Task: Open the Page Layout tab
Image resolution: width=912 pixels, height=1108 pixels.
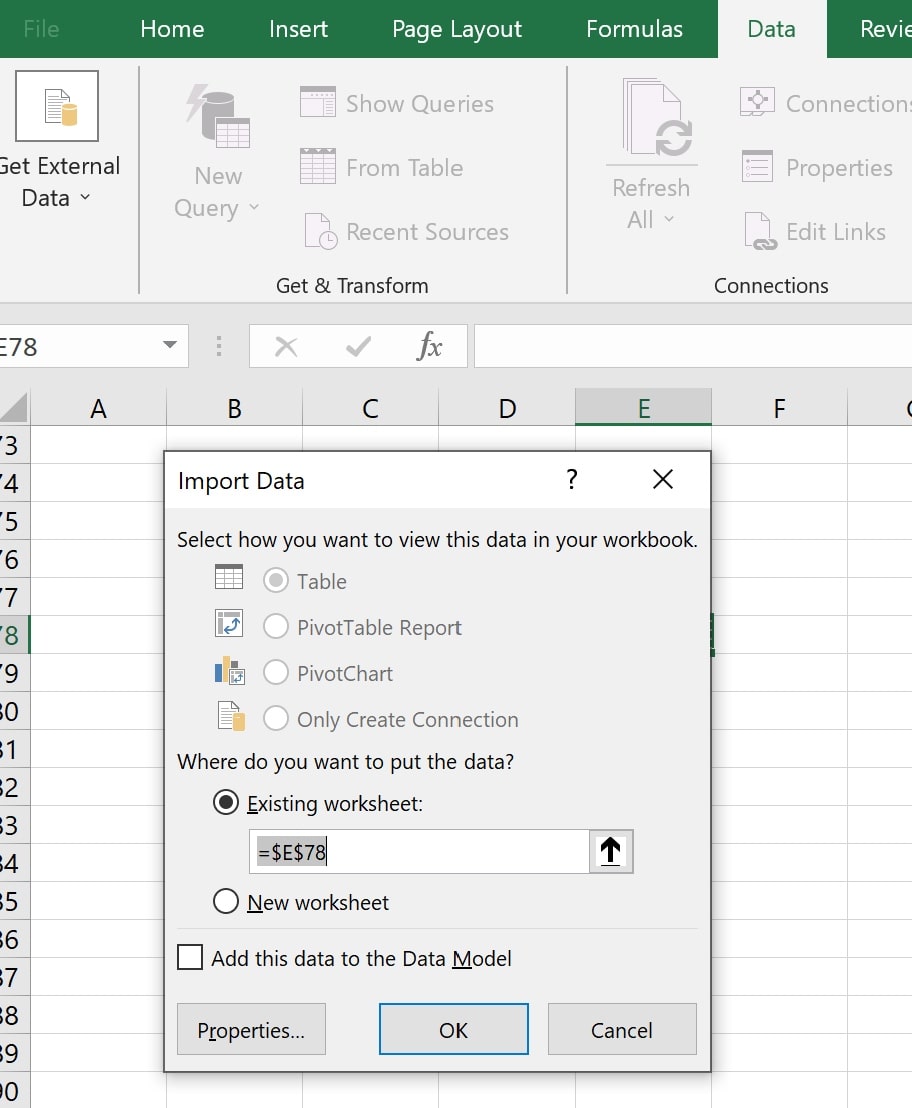Action: (x=456, y=29)
